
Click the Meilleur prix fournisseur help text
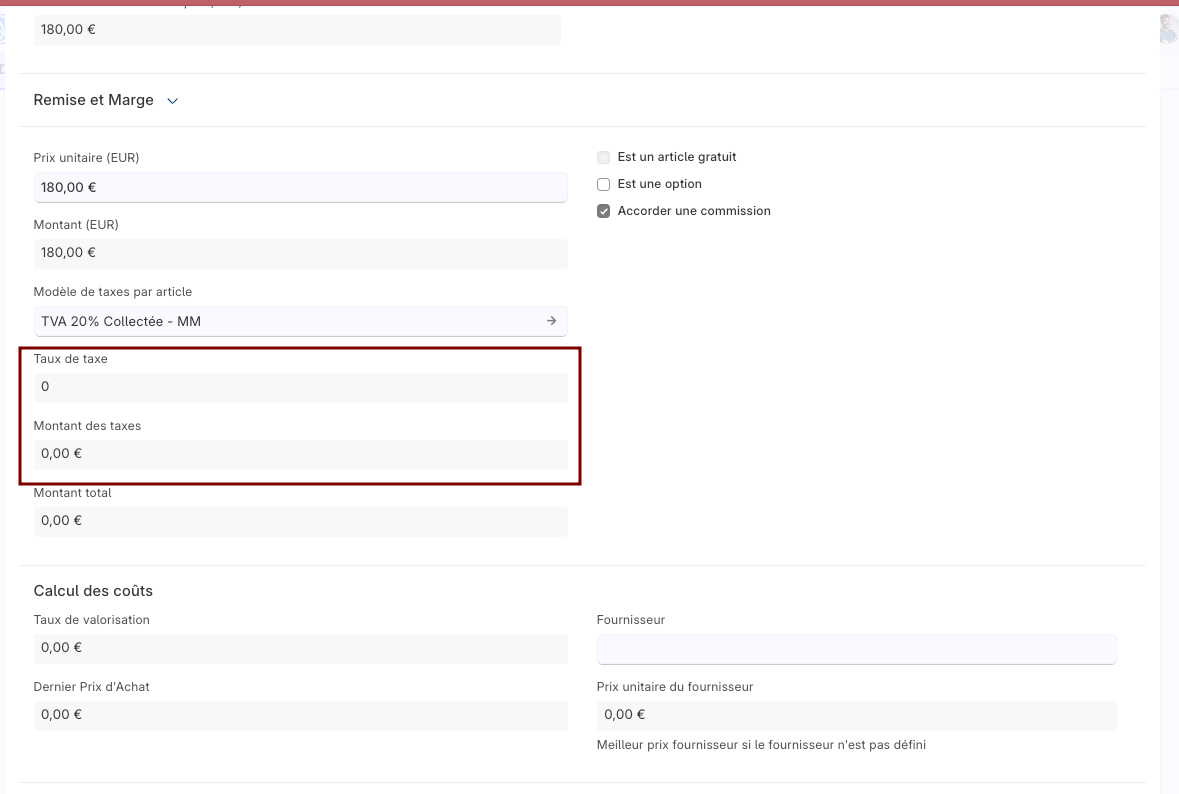tap(760, 745)
